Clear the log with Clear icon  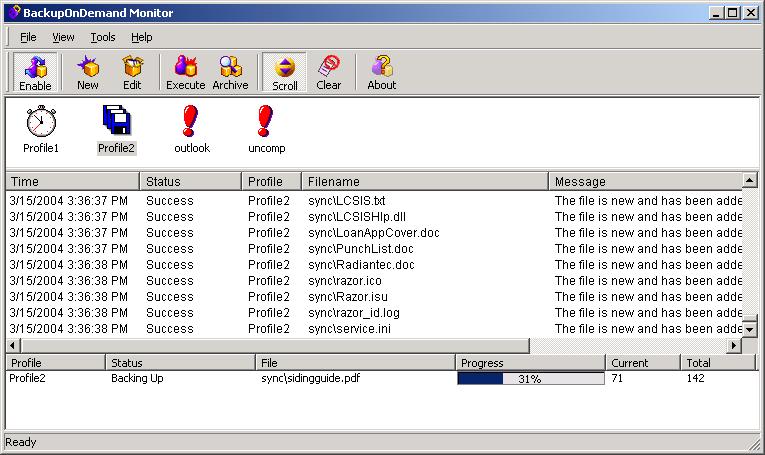pyautogui.click(x=329, y=73)
